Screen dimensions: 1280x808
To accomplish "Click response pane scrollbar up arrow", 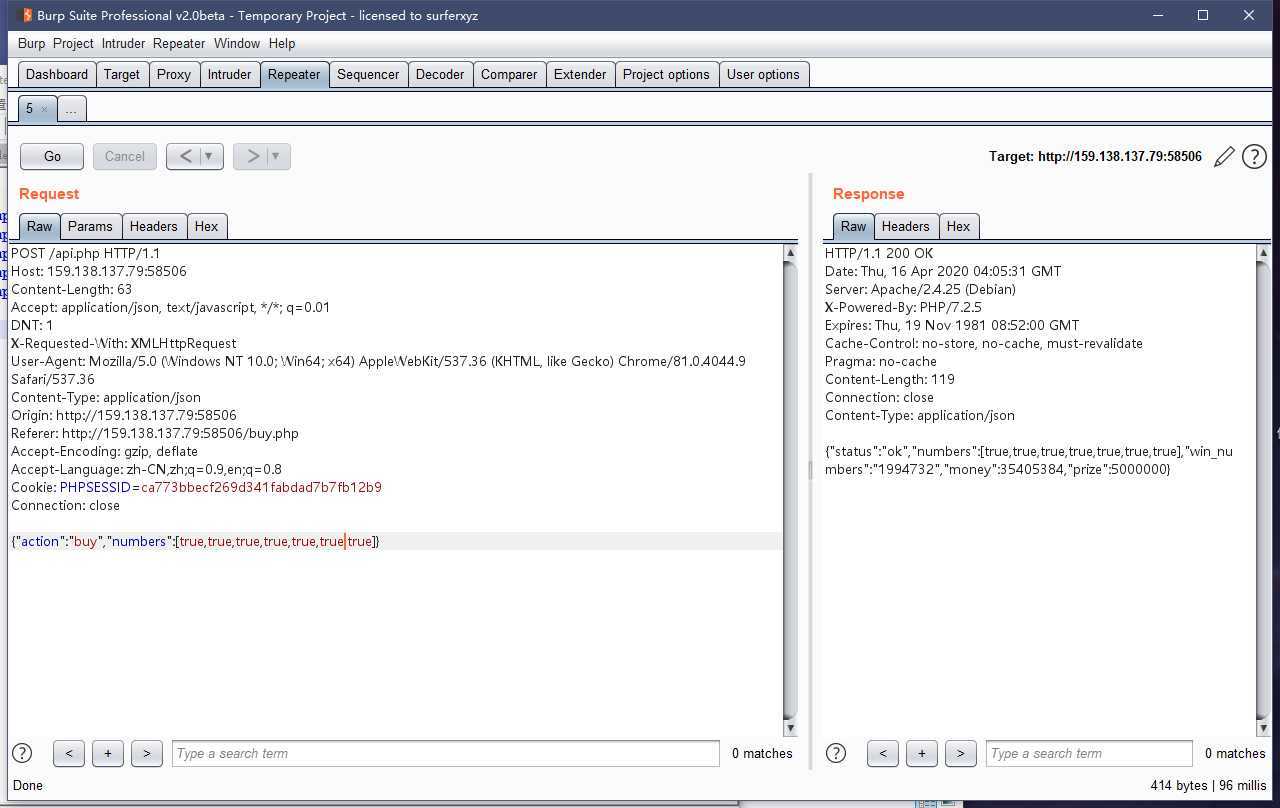I will [1263, 253].
